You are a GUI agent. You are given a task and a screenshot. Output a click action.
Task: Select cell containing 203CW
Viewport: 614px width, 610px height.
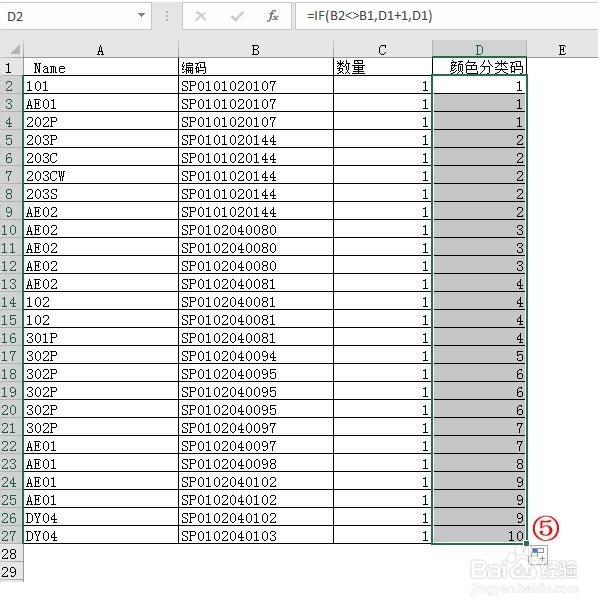coord(101,175)
